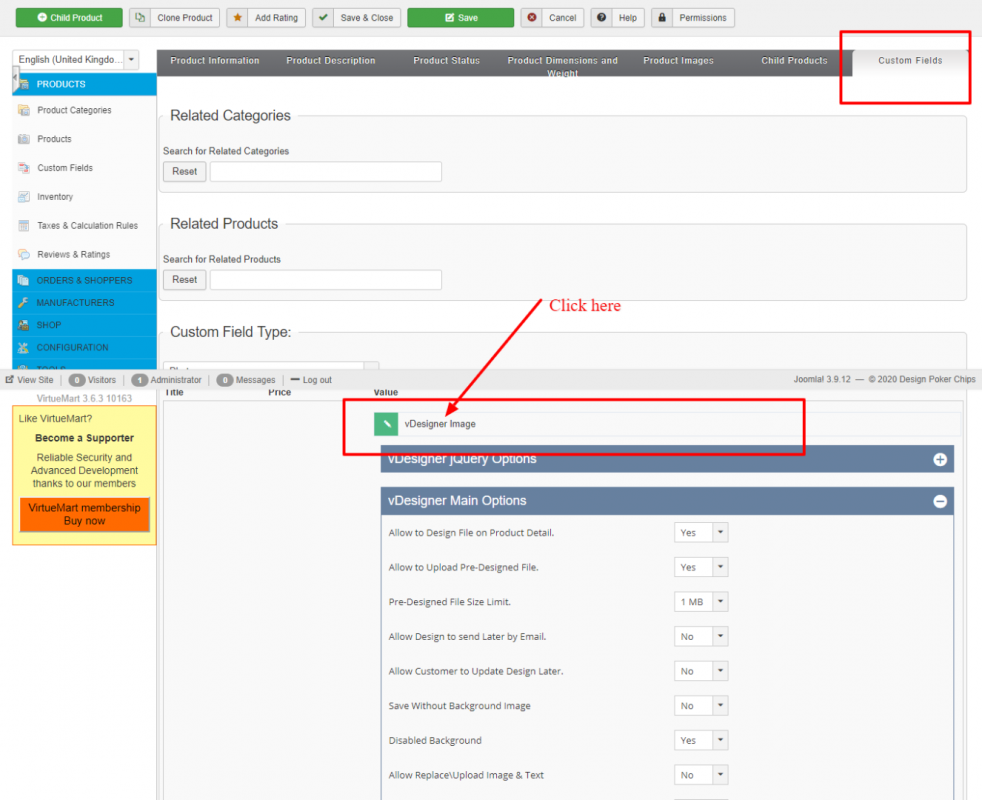Select the Custom Fields tab
The image size is (982, 800).
(x=910, y=61)
